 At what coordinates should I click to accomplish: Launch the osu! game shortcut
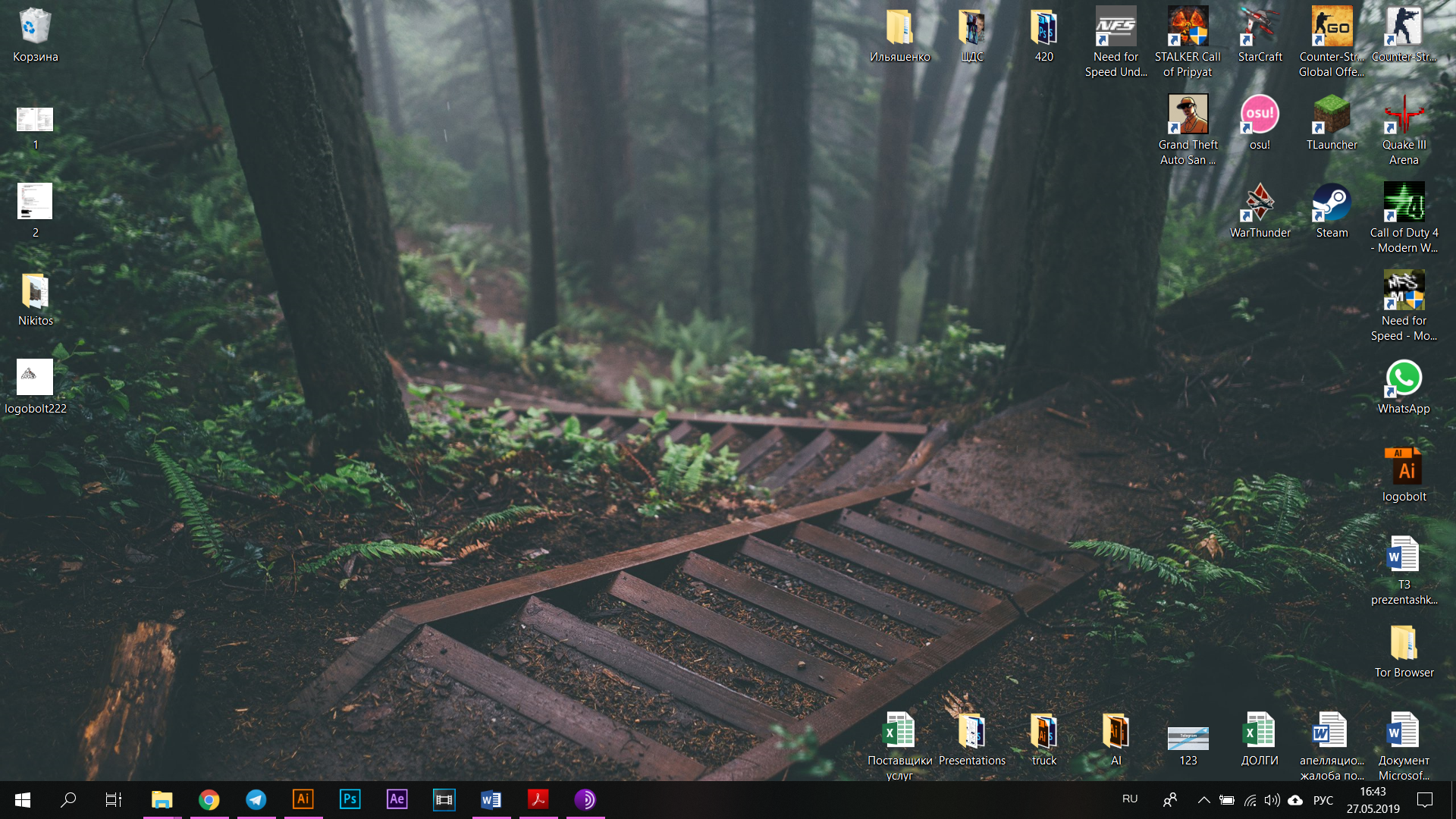click(1260, 124)
